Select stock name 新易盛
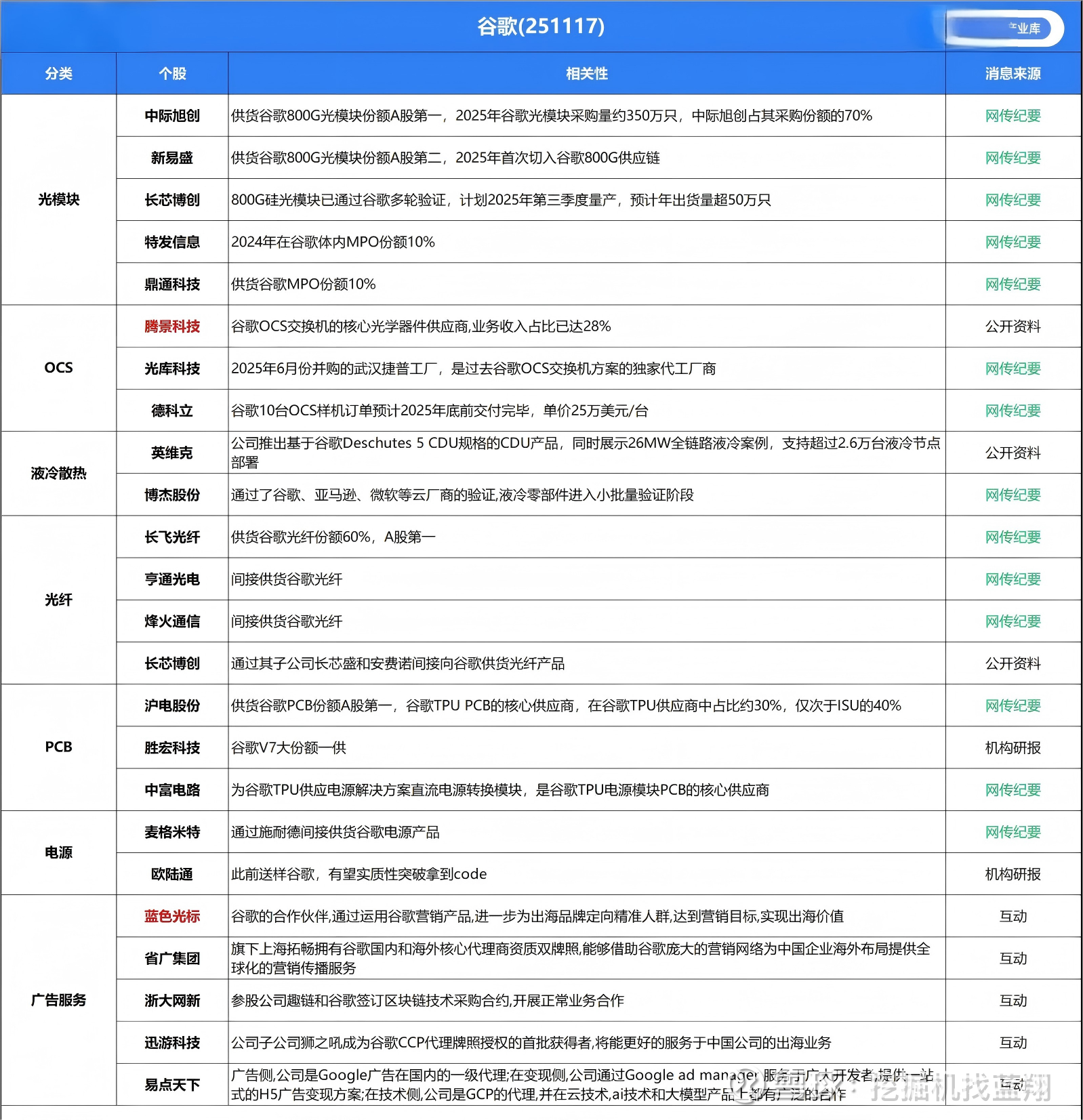 point(172,158)
